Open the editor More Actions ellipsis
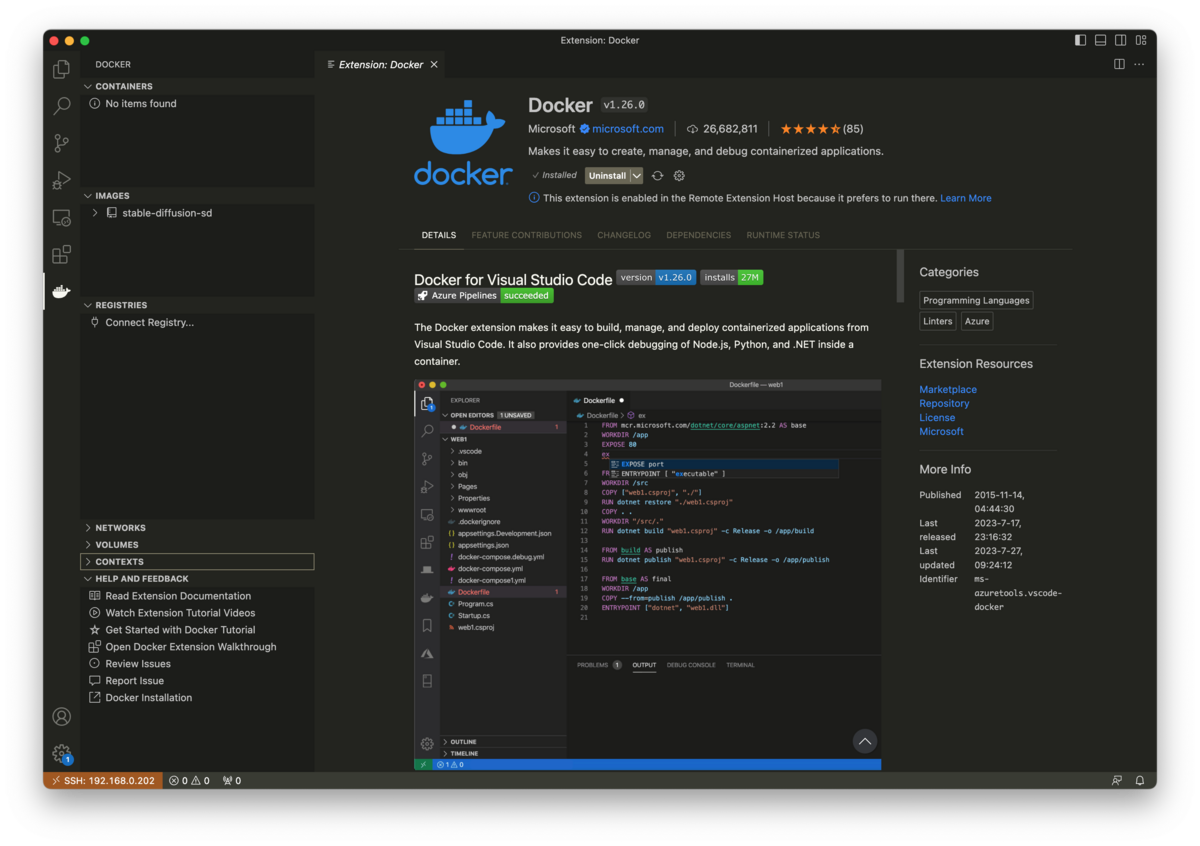 point(1139,64)
